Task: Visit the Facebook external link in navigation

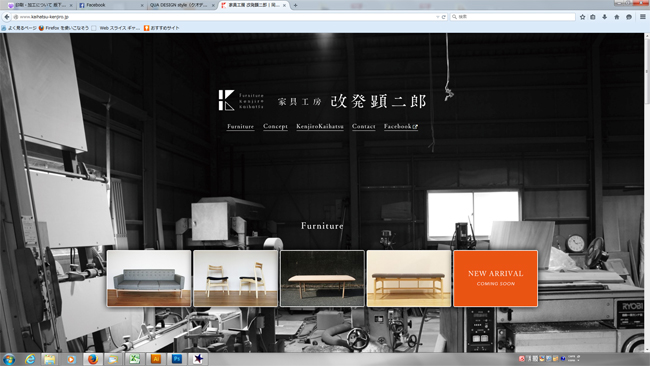Action: (401, 126)
